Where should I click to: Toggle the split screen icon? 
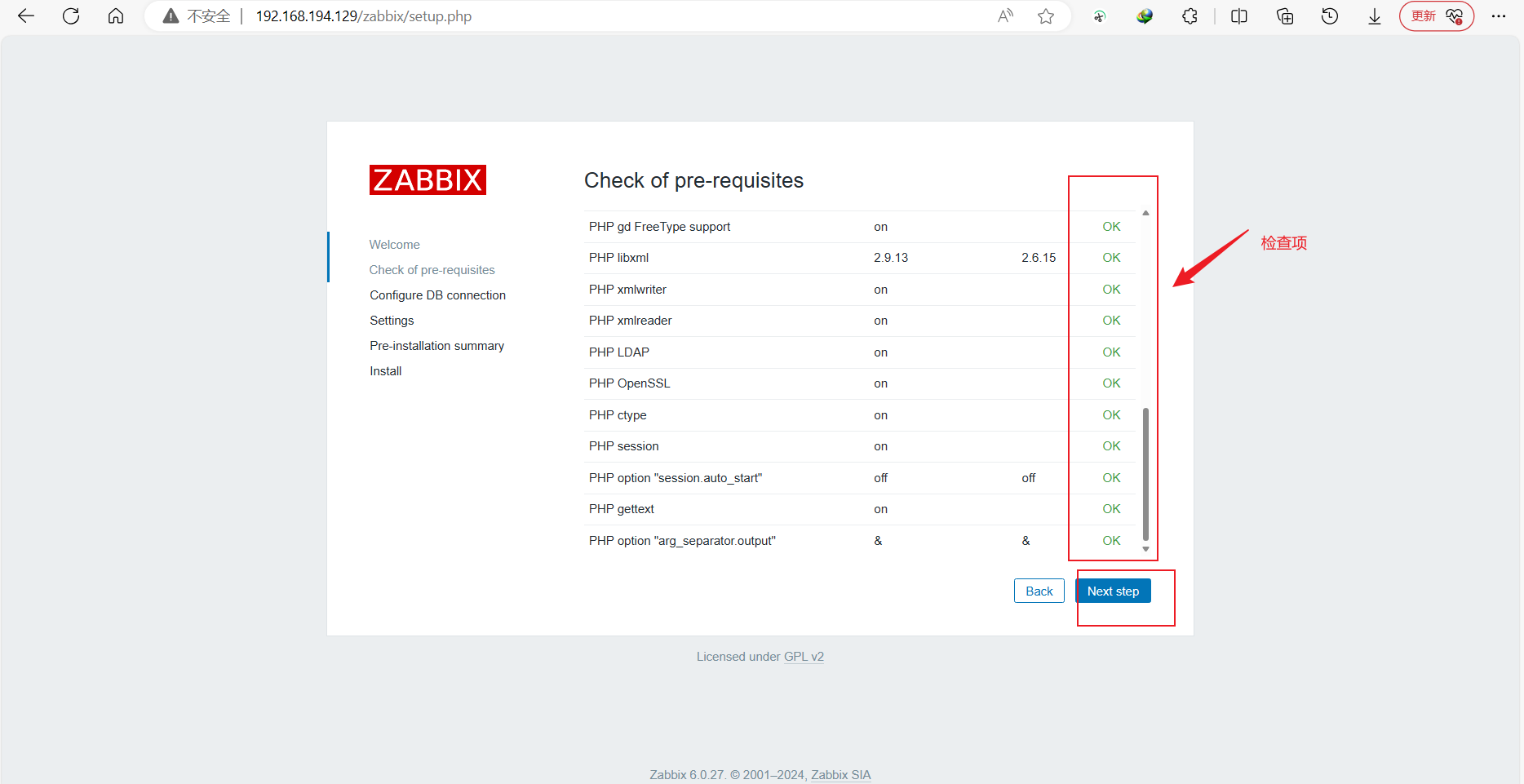1239,16
